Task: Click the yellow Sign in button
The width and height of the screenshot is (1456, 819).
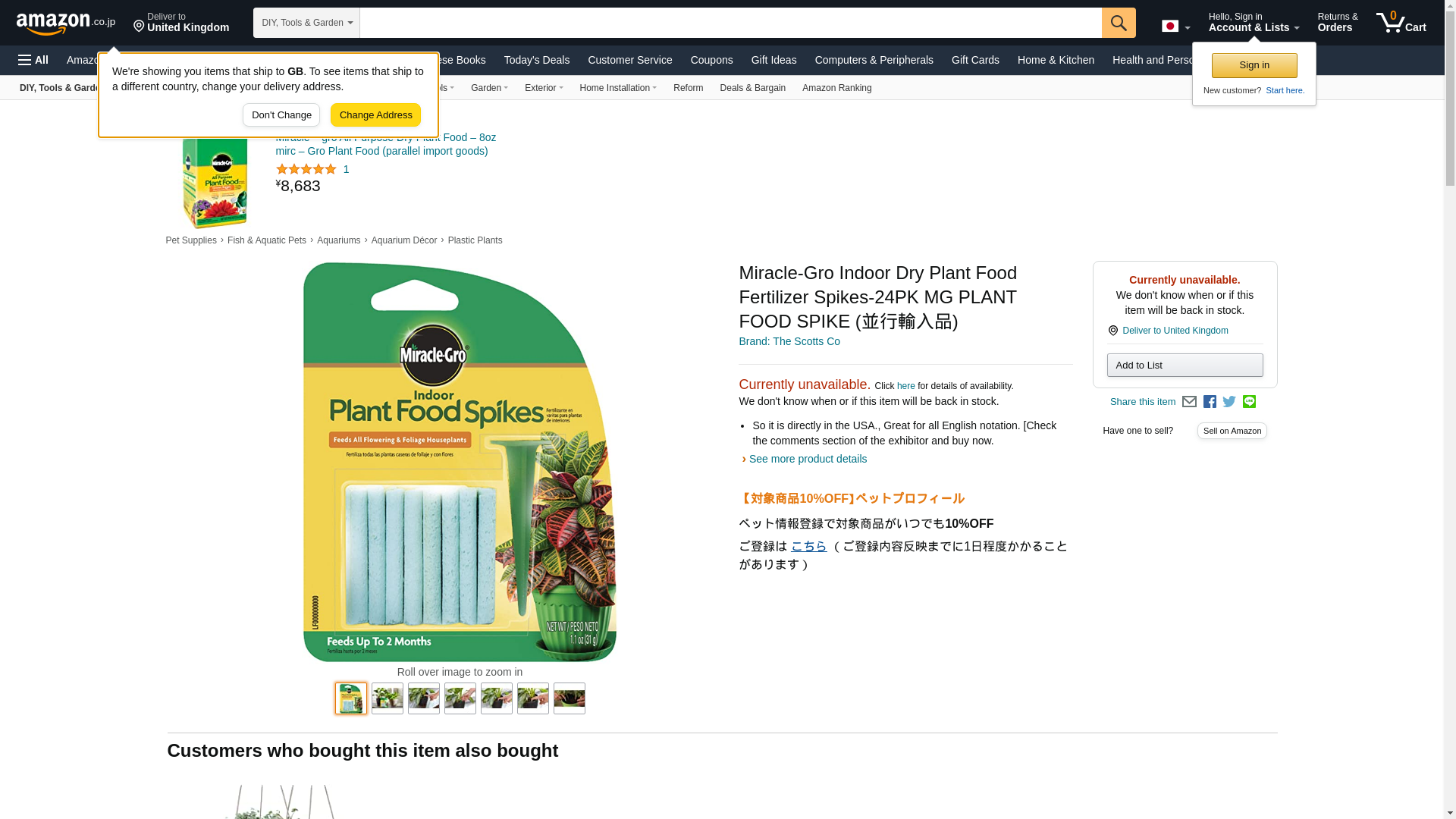Action: coord(1254,65)
